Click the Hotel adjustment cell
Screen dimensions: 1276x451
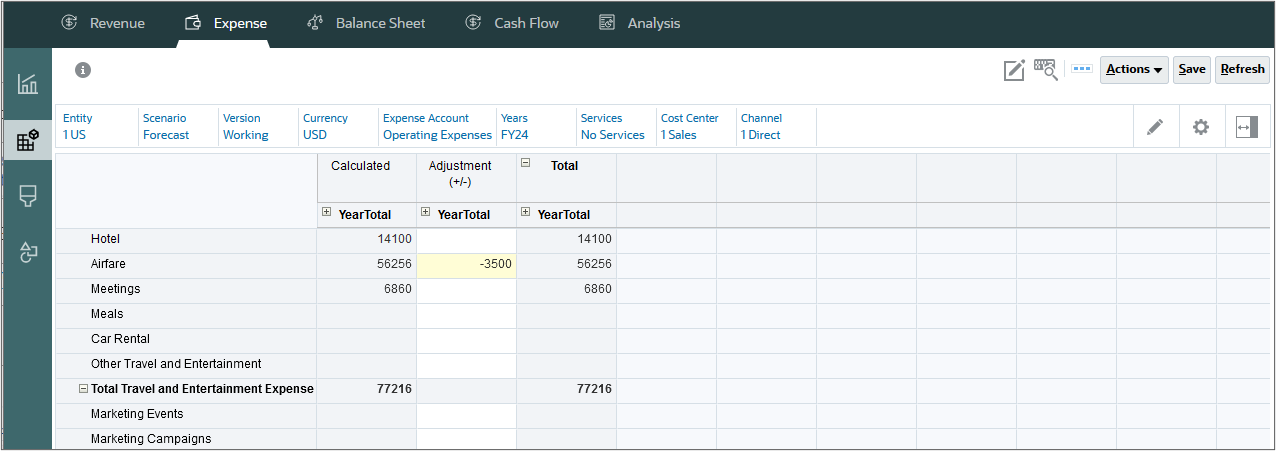point(467,240)
